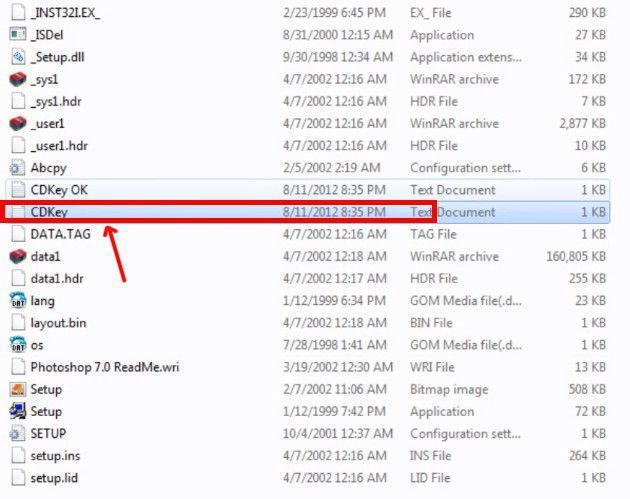The height and width of the screenshot is (499, 630).
Task: Select the setup.lid file icon
Action: tap(18, 478)
